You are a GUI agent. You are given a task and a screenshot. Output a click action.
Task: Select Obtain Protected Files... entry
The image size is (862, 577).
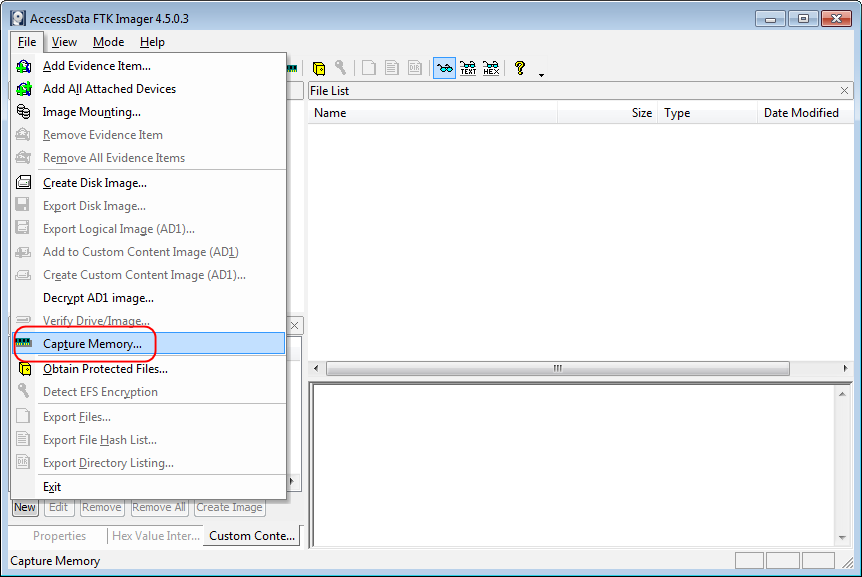(148, 369)
